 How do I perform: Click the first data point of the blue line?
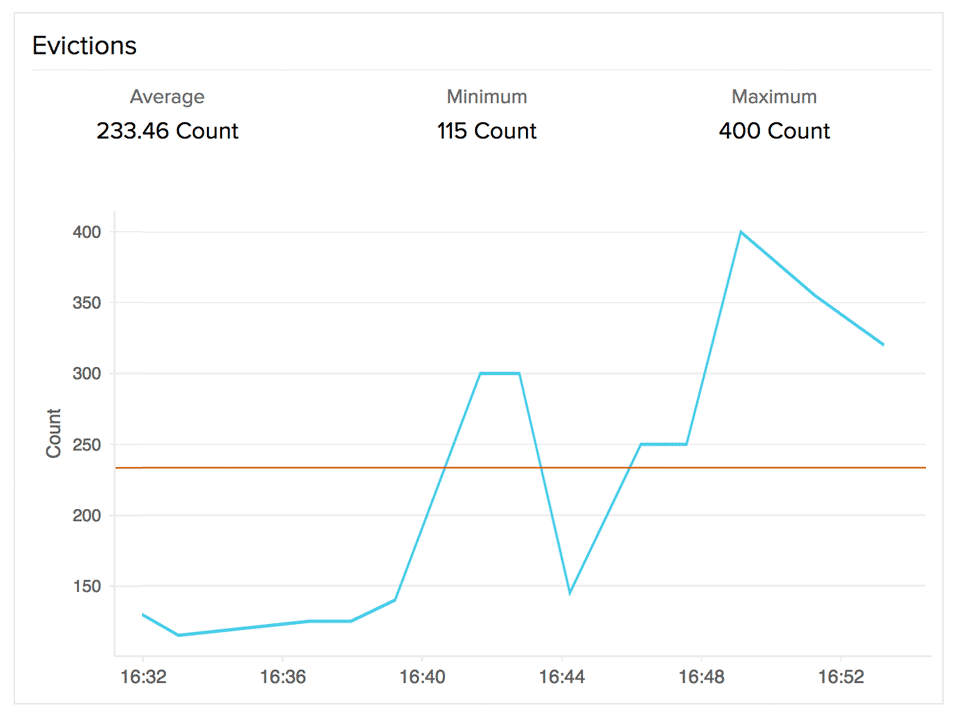click(x=143, y=614)
